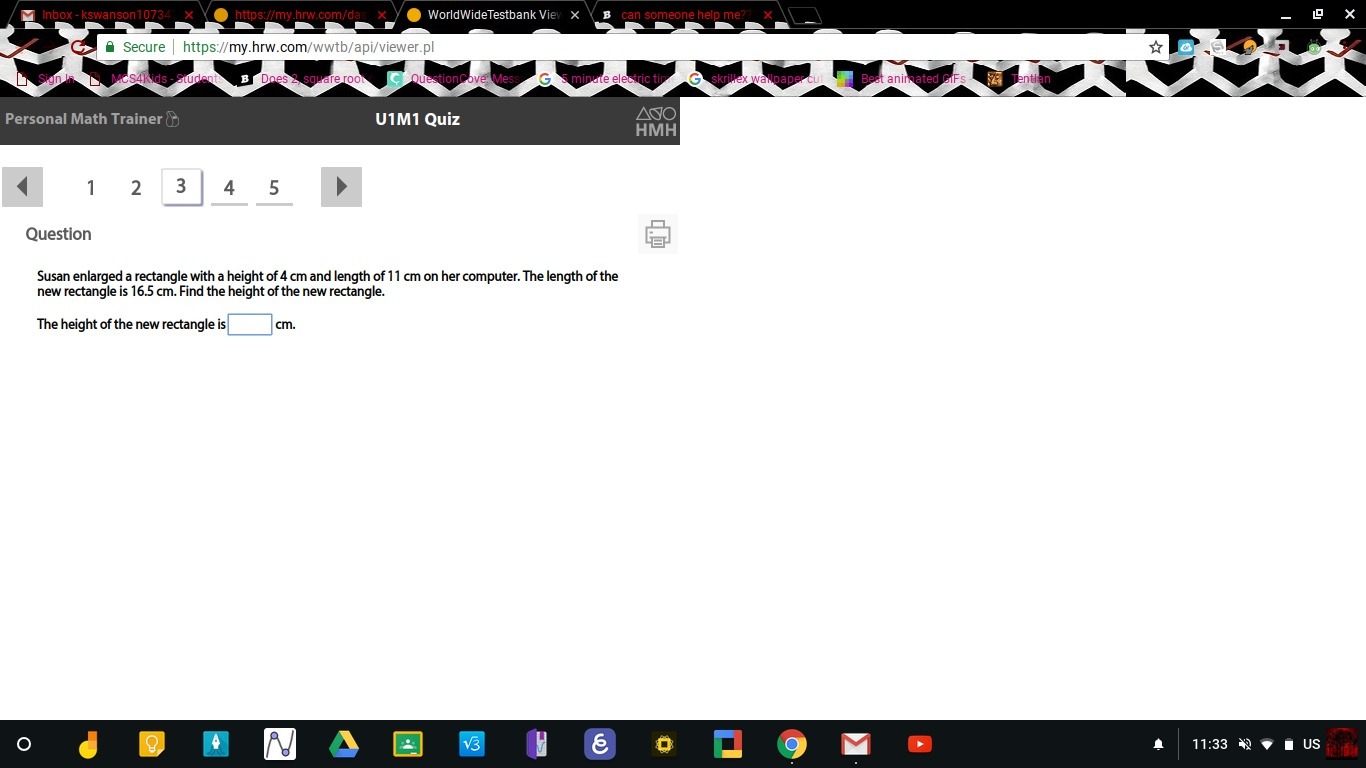Image resolution: width=1366 pixels, height=768 pixels.
Task: Open a new browser tab
Action: [805, 15]
